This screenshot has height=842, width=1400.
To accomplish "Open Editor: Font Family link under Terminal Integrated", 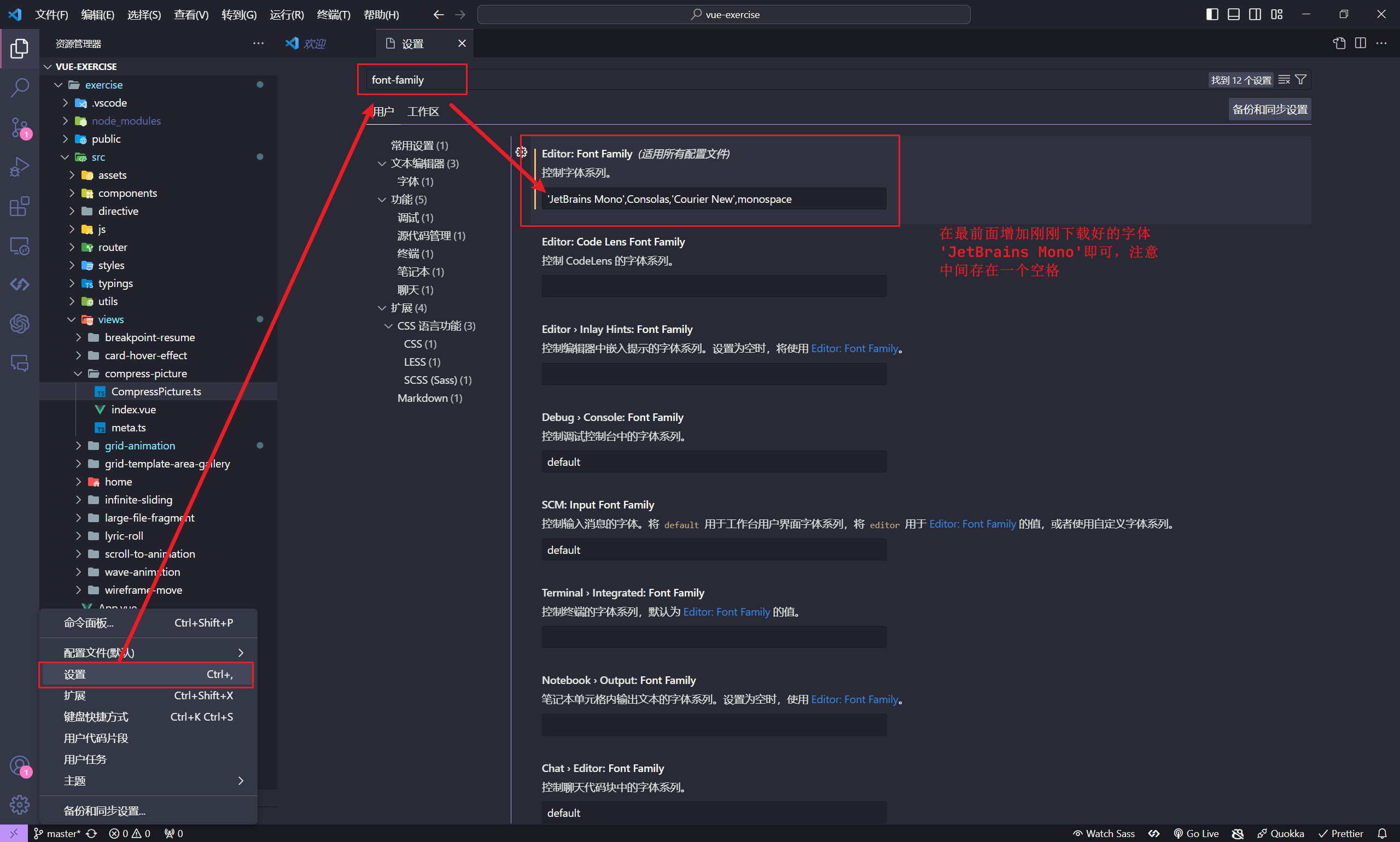I will (726, 612).
